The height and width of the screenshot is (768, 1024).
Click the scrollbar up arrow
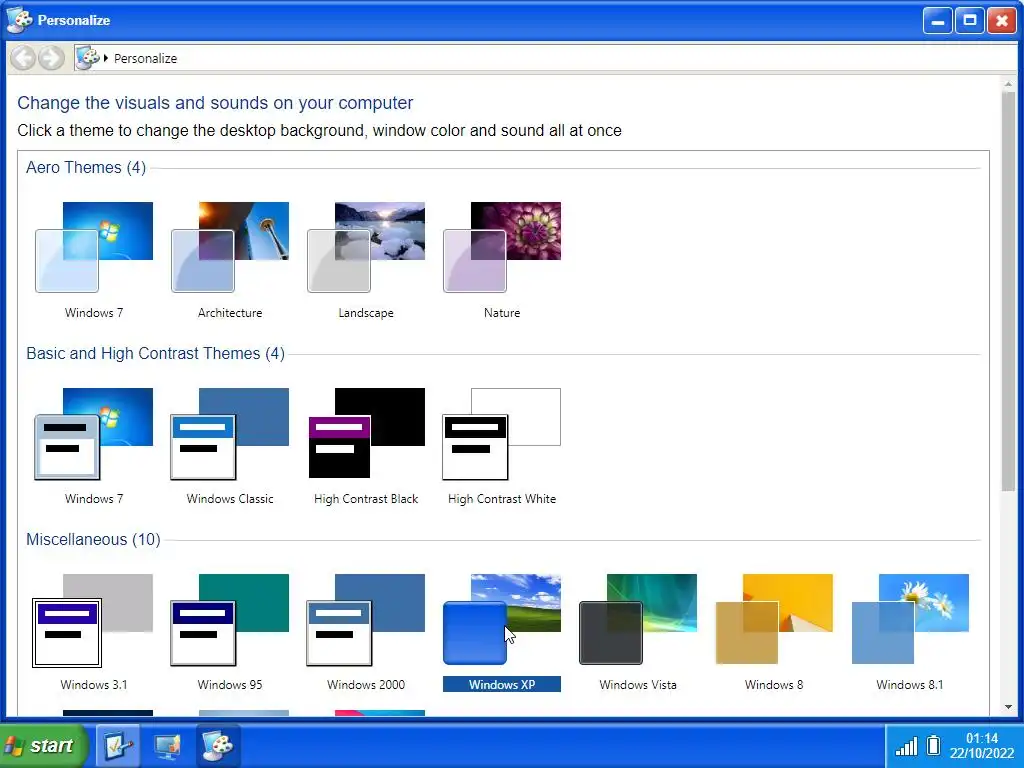(x=1008, y=84)
